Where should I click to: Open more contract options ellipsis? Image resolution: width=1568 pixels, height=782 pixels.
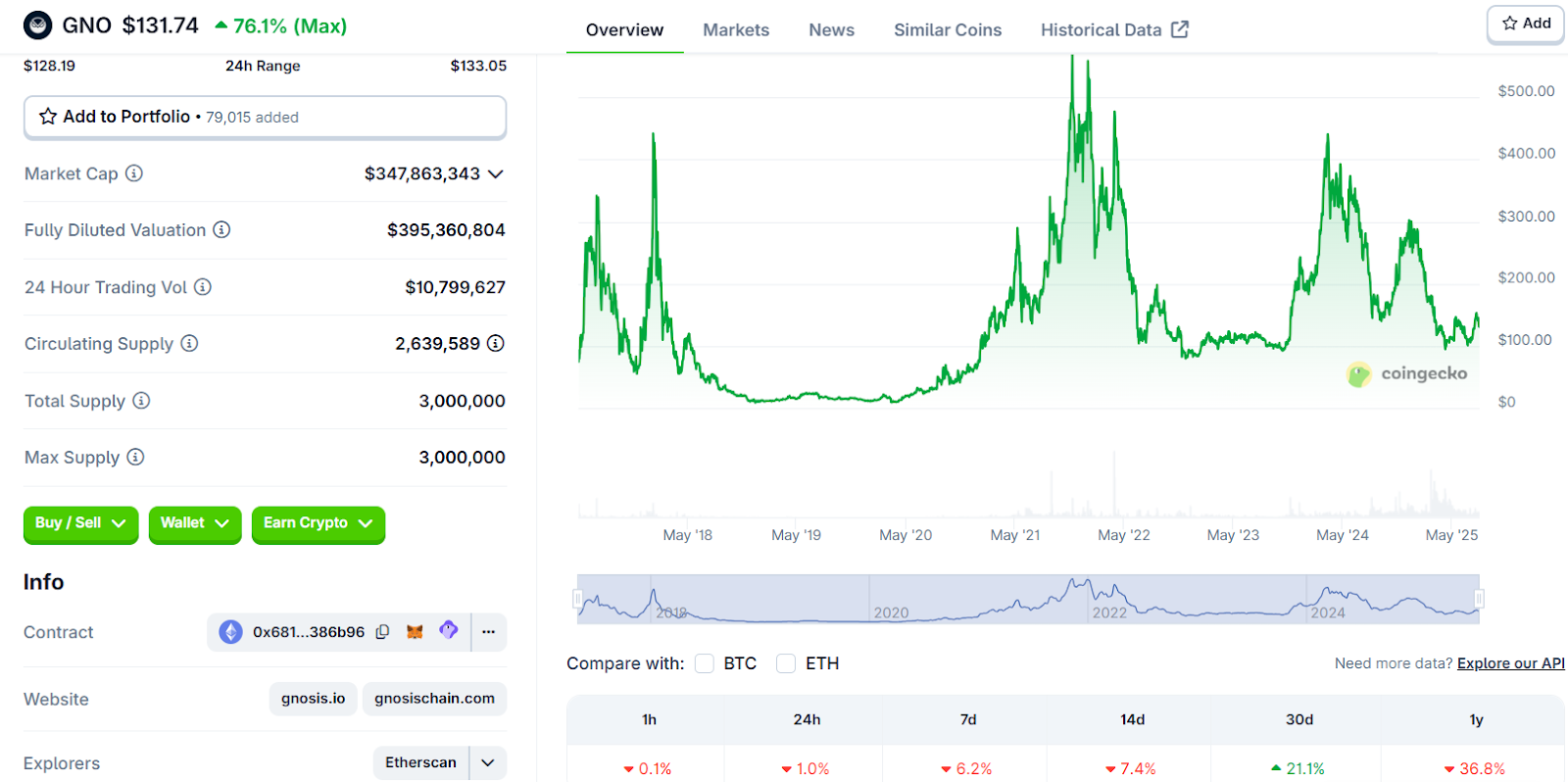point(489,632)
